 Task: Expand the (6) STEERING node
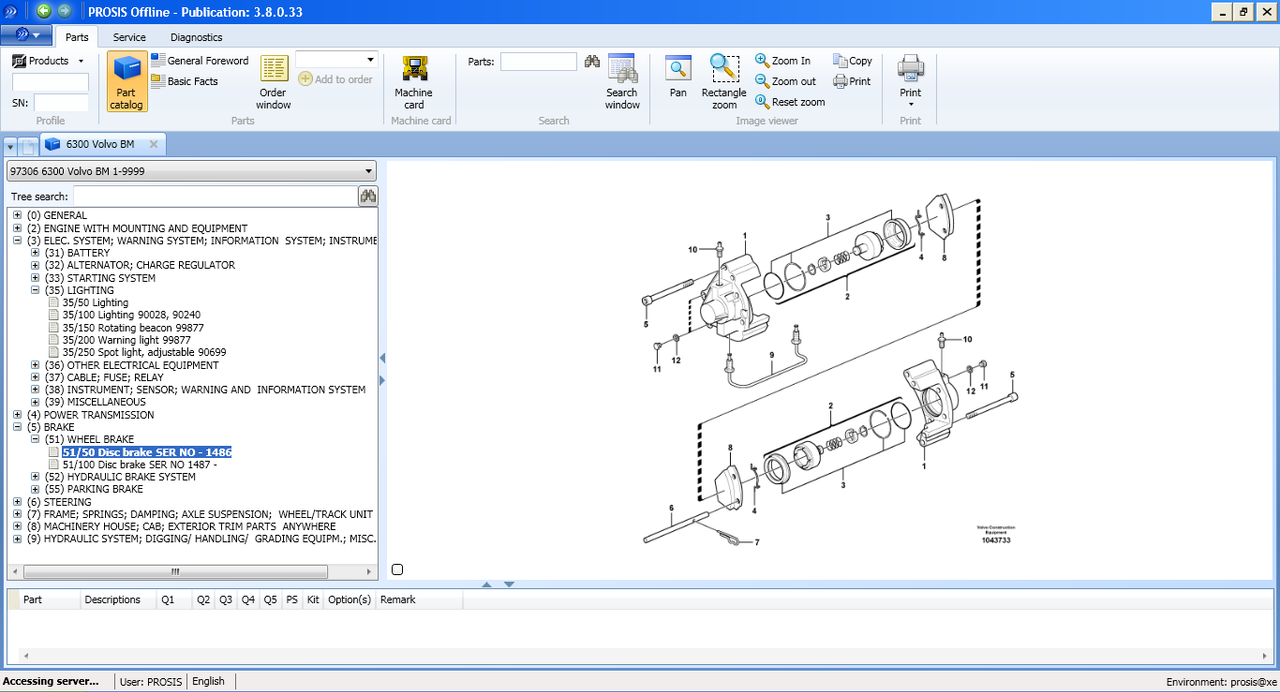click(x=17, y=502)
